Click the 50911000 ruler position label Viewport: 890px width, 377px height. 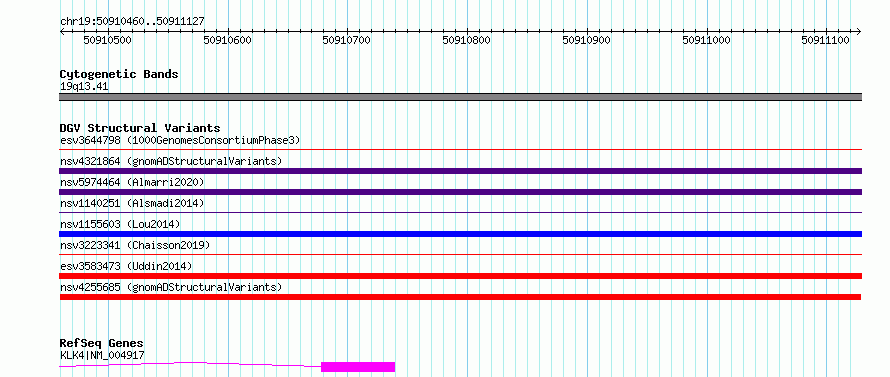(706, 40)
